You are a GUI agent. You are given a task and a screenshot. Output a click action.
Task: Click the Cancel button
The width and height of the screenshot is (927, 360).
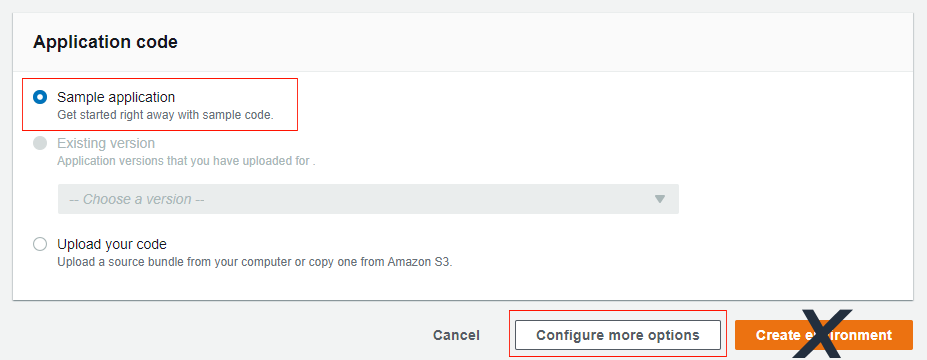[456, 335]
